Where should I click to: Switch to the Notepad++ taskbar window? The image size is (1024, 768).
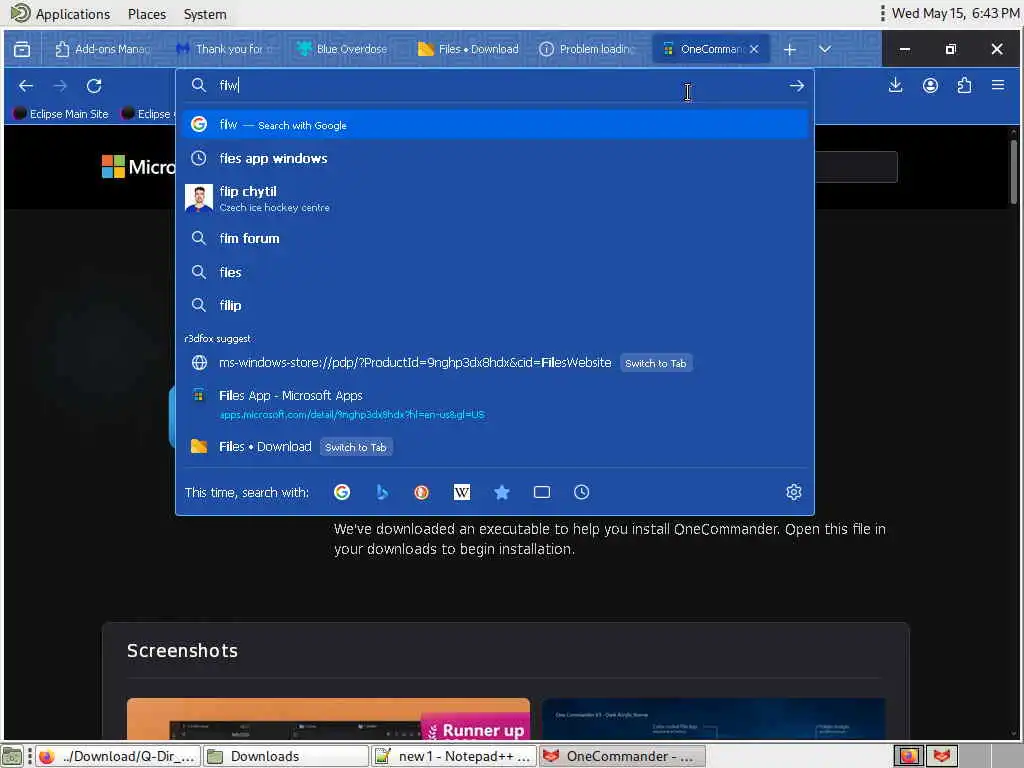tap(453, 756)
